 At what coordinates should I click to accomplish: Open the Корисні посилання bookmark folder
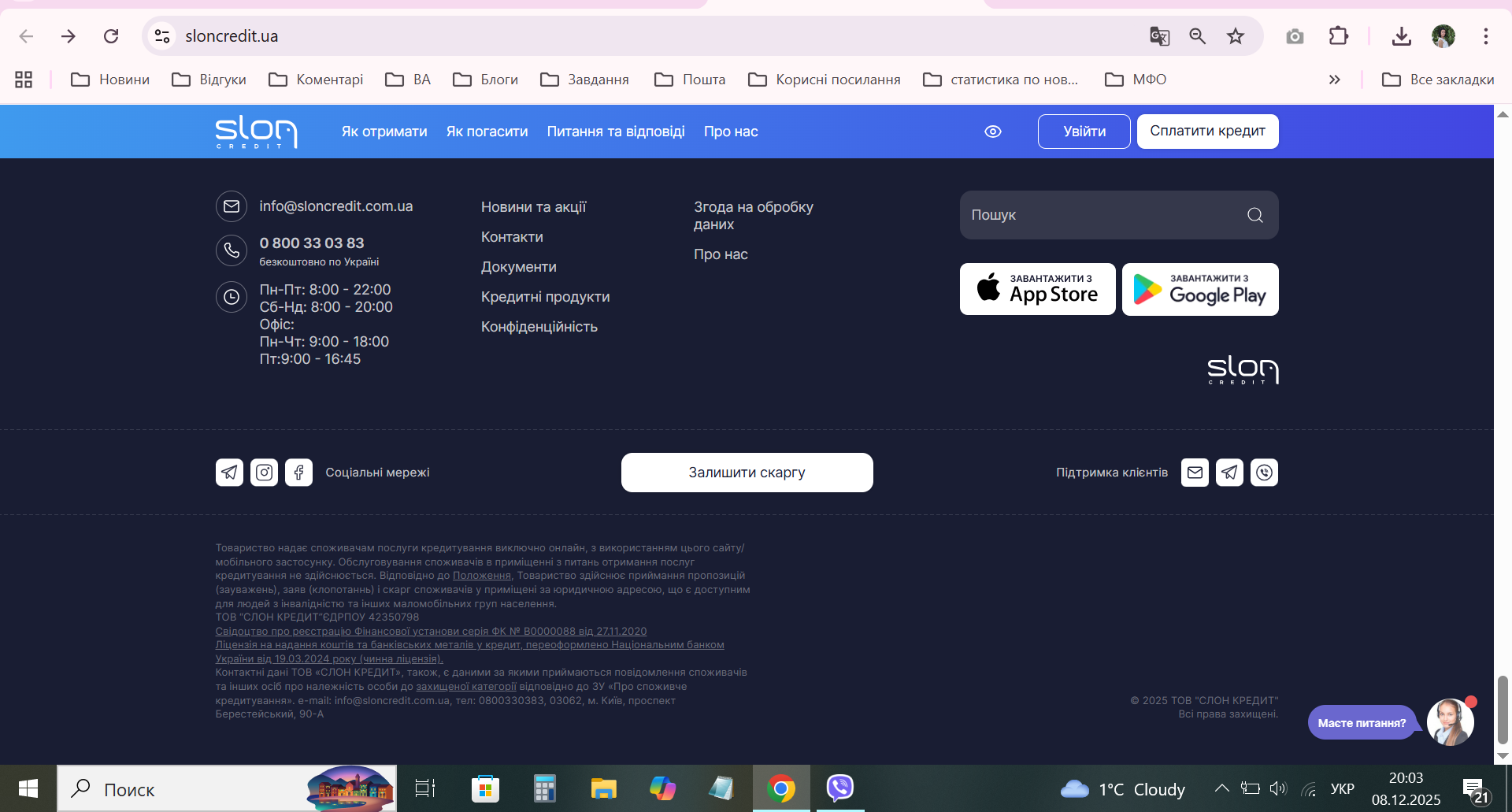coord(825,80)
